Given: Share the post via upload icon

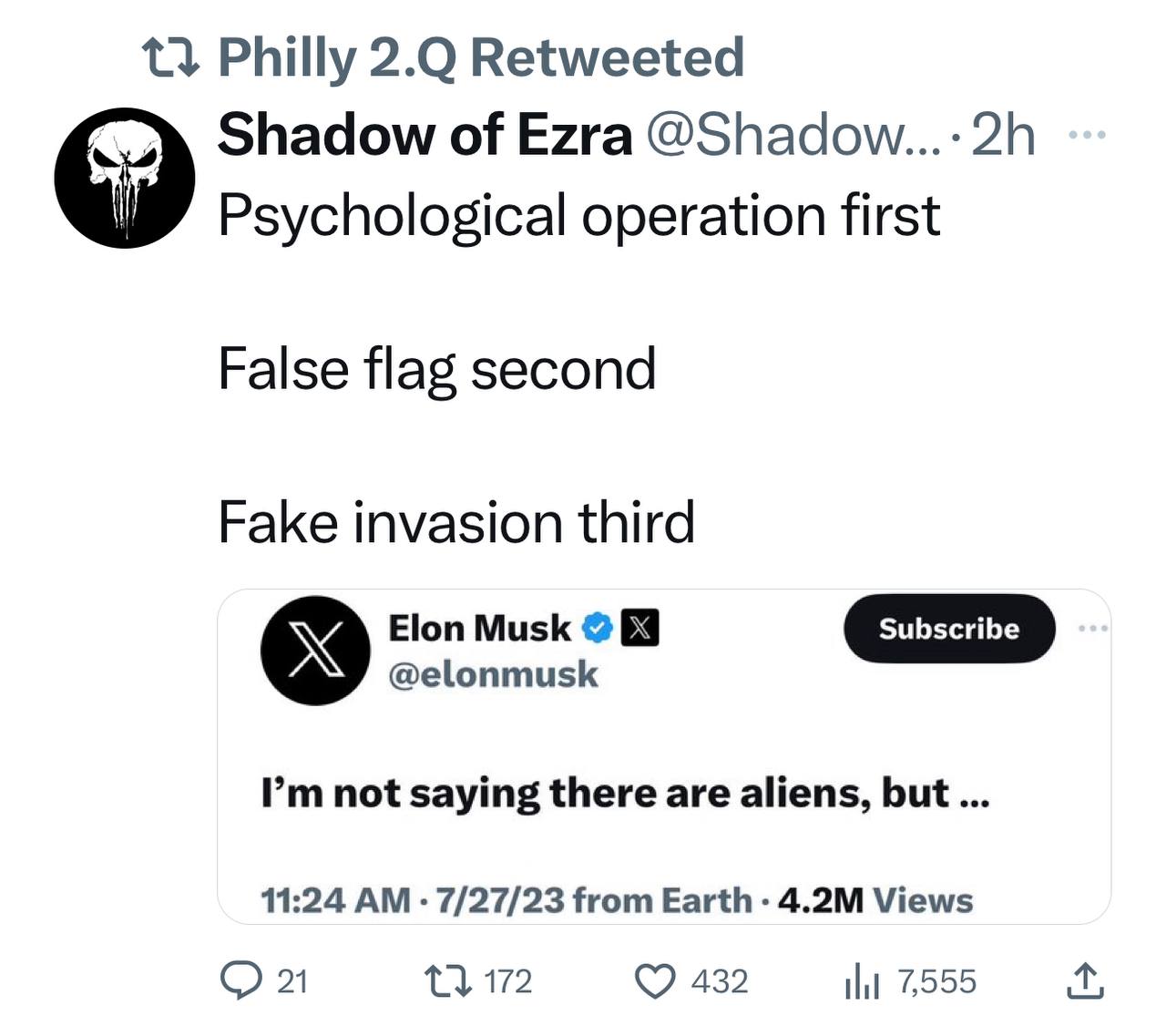Looking at the screenshot, I should pos(1084,981).
